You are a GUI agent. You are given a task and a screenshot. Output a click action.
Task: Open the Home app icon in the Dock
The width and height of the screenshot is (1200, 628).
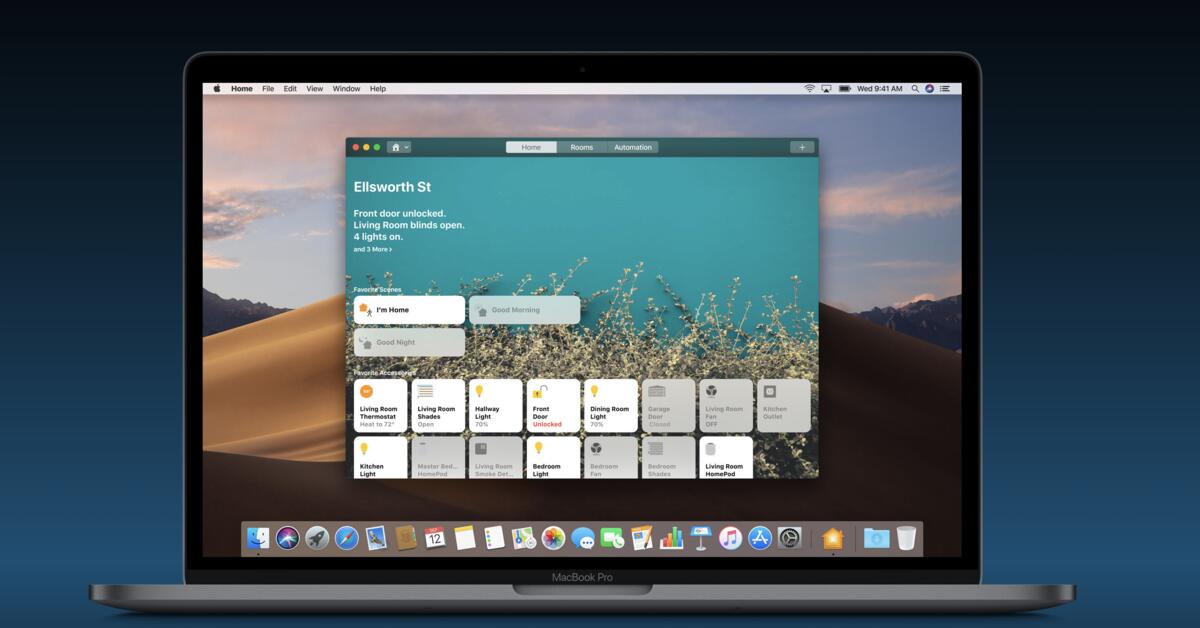(x=833, y=538)
